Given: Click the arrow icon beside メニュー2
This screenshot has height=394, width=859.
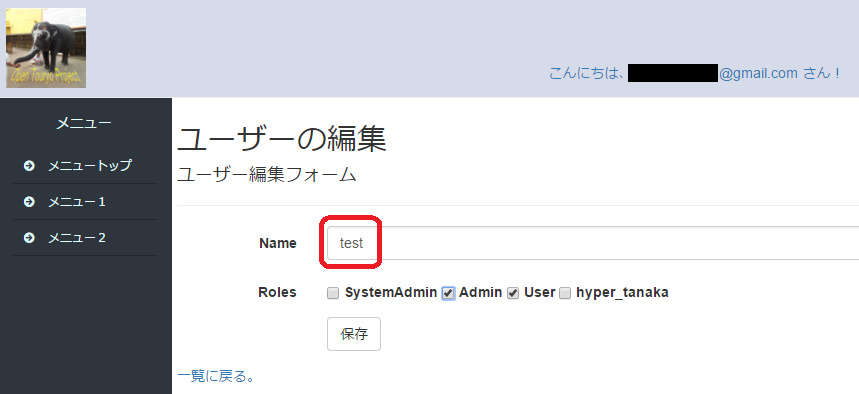Looking at the screenshot, I should (x=30, y=238).
